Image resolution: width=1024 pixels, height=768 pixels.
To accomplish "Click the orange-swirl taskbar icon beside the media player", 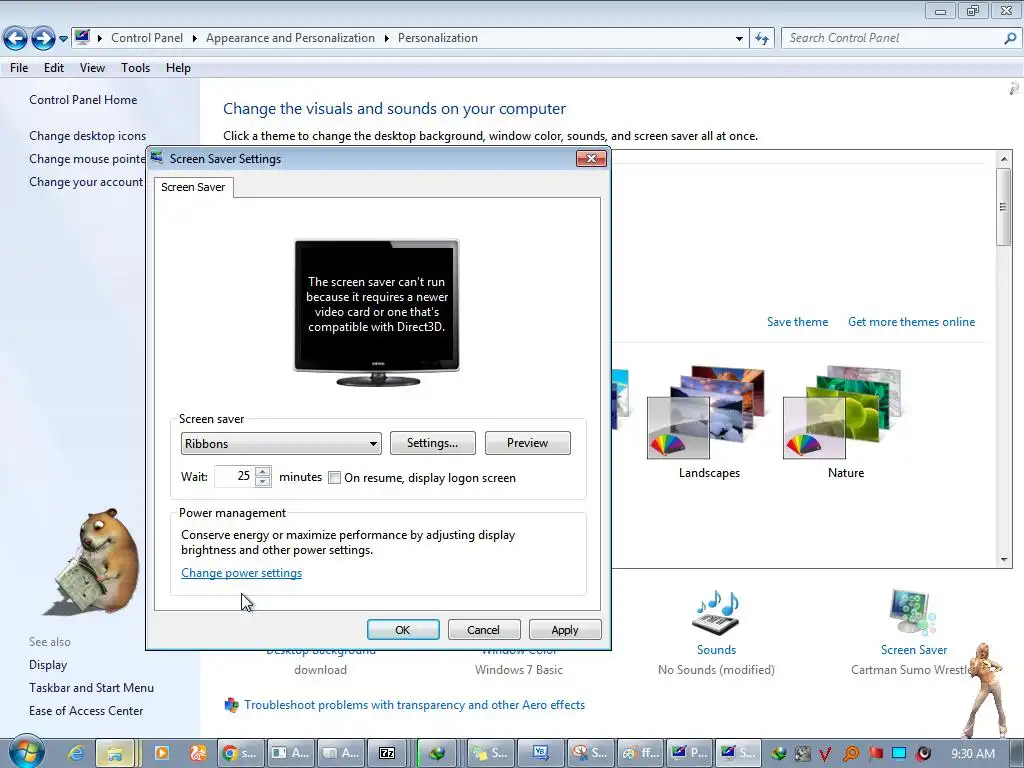I will (198, 753).
